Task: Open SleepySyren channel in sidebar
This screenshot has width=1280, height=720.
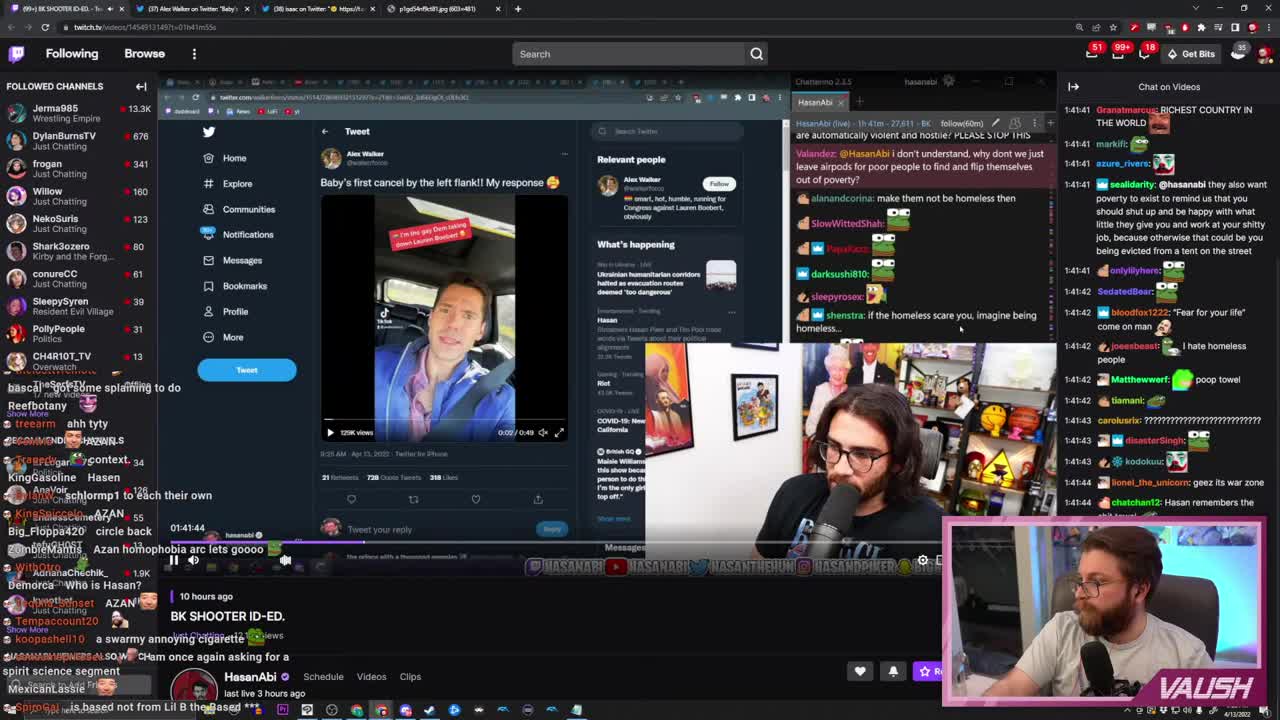Action: [x=78, y=306]
